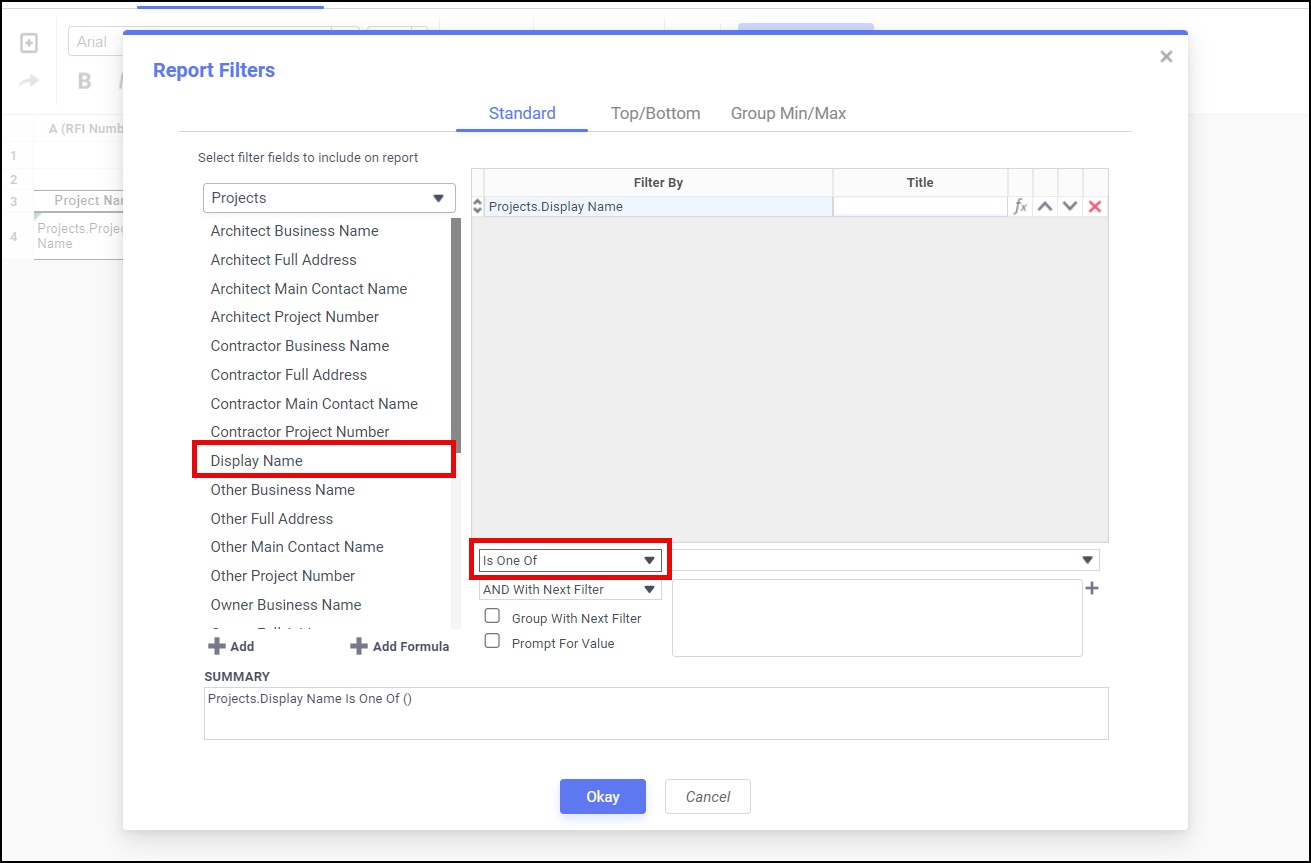Screen dimensions: 1311x863
Task: Delete filter with red X icon
Action: pyautogui.click(x=1095, y=207)
